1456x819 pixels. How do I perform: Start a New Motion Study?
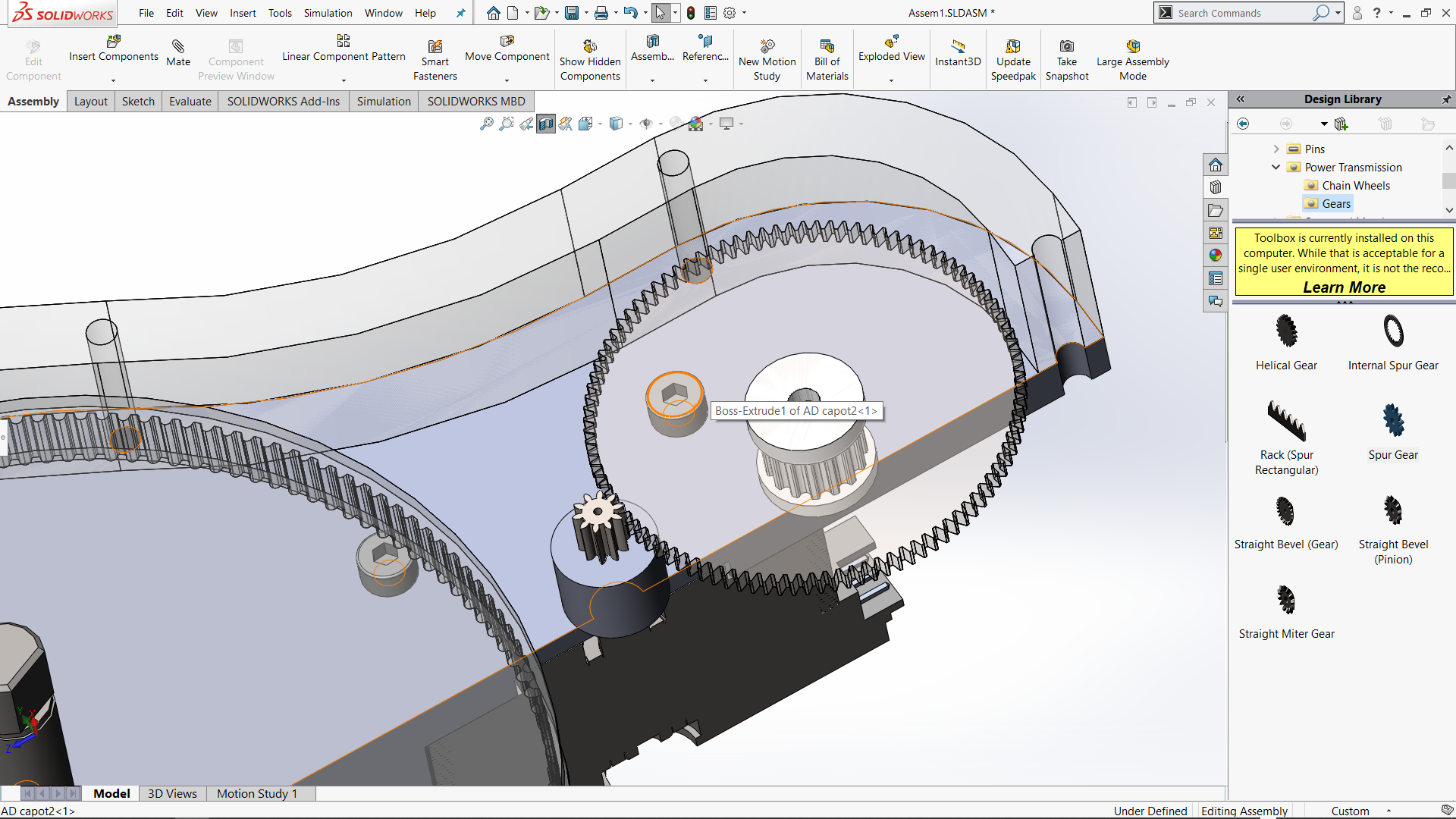pos(767,47)
